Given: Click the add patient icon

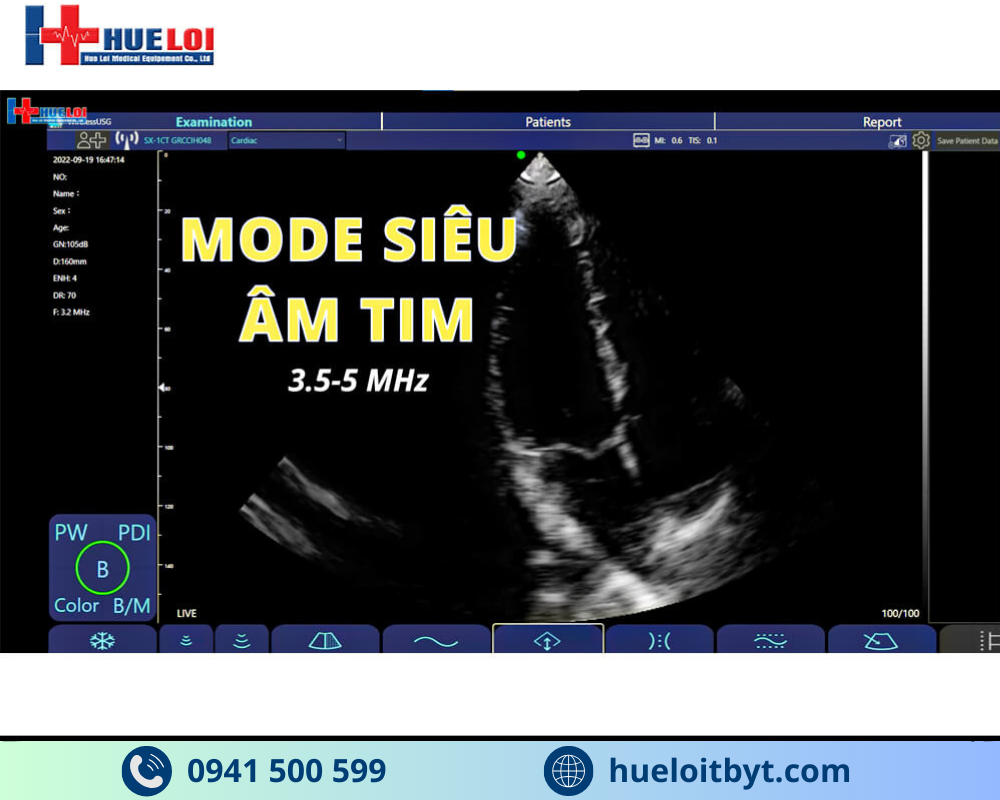Looking at the screenshot, I should pos(91,141).
